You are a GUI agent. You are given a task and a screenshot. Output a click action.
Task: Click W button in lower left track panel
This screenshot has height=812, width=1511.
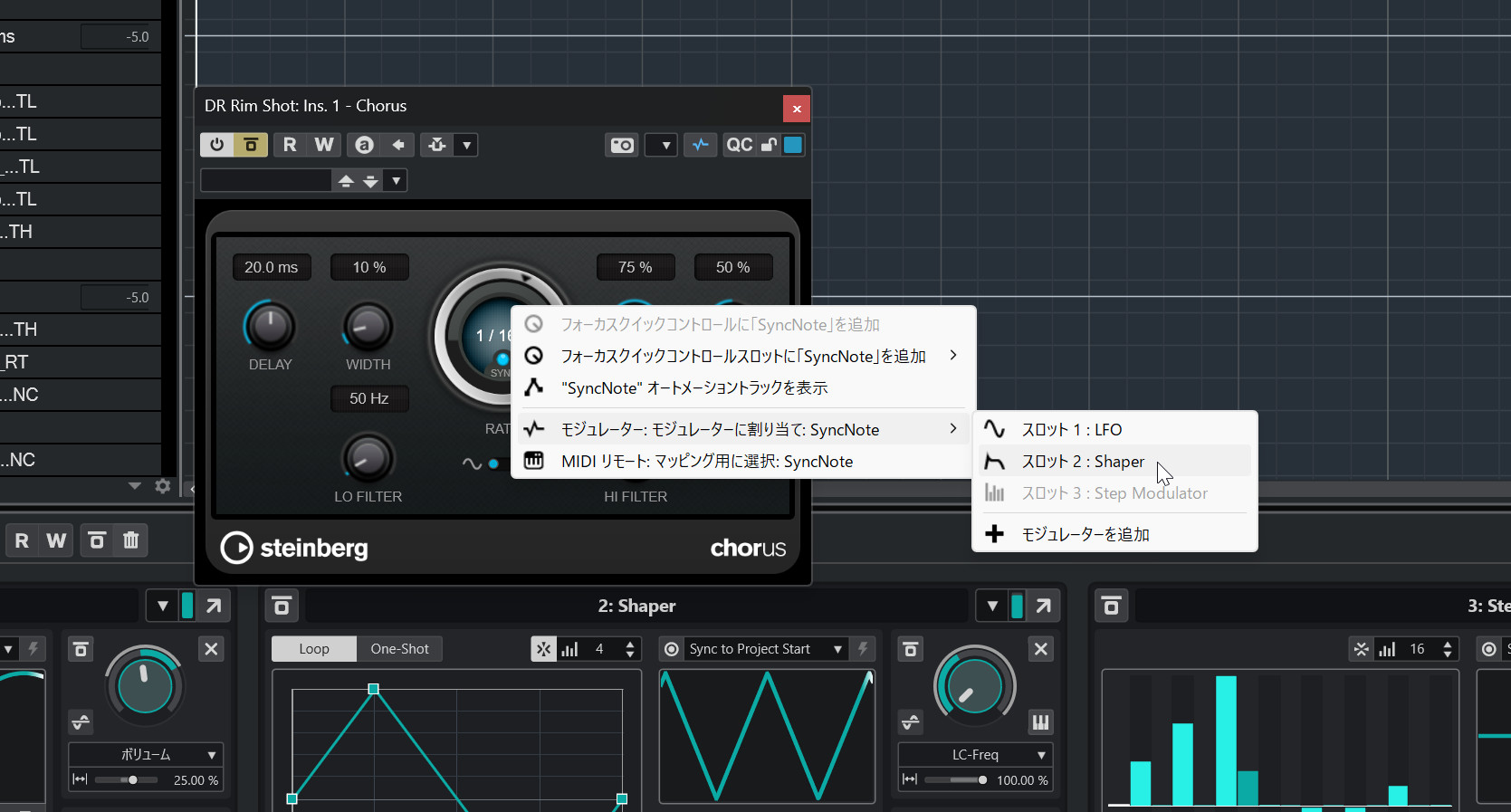(56, 540)
